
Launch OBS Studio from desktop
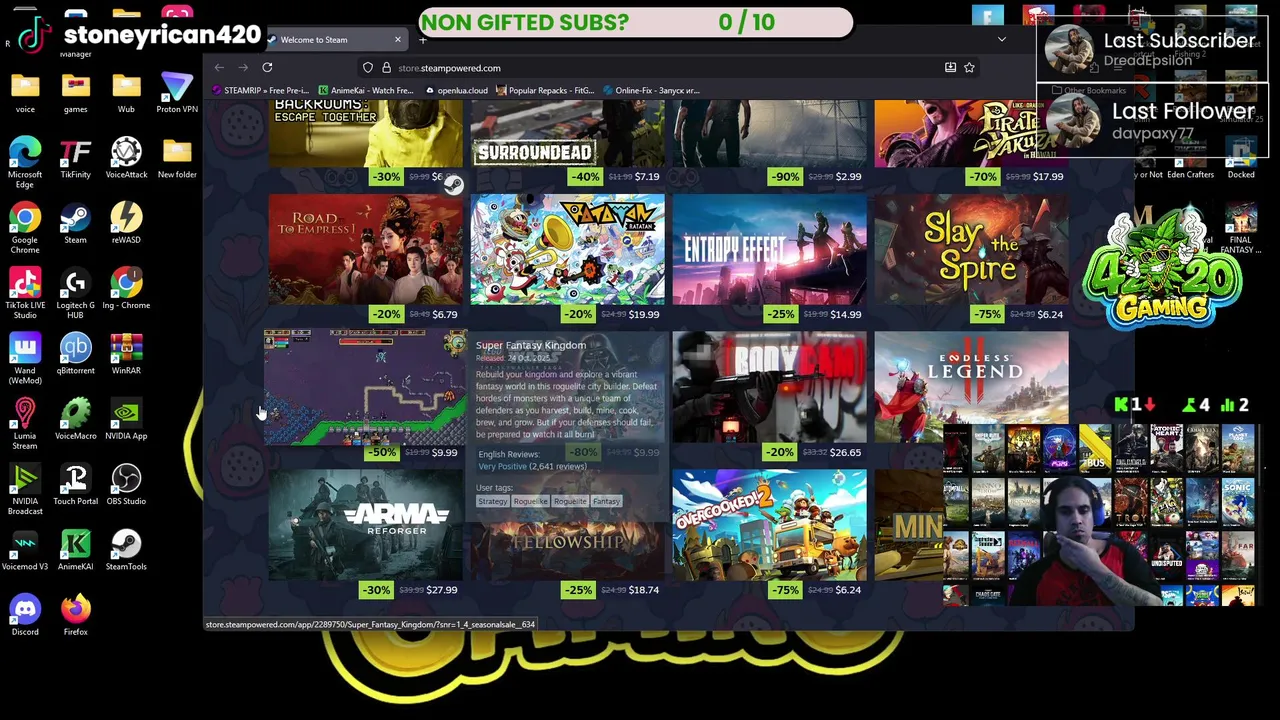pos(126,484)
